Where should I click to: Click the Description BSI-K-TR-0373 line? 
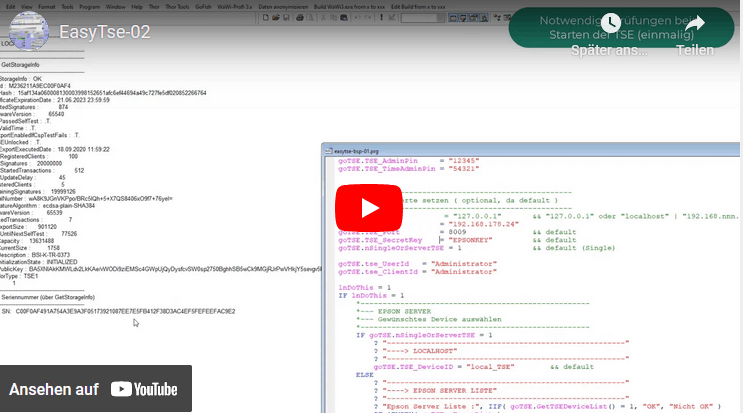(x=35, y=255)
